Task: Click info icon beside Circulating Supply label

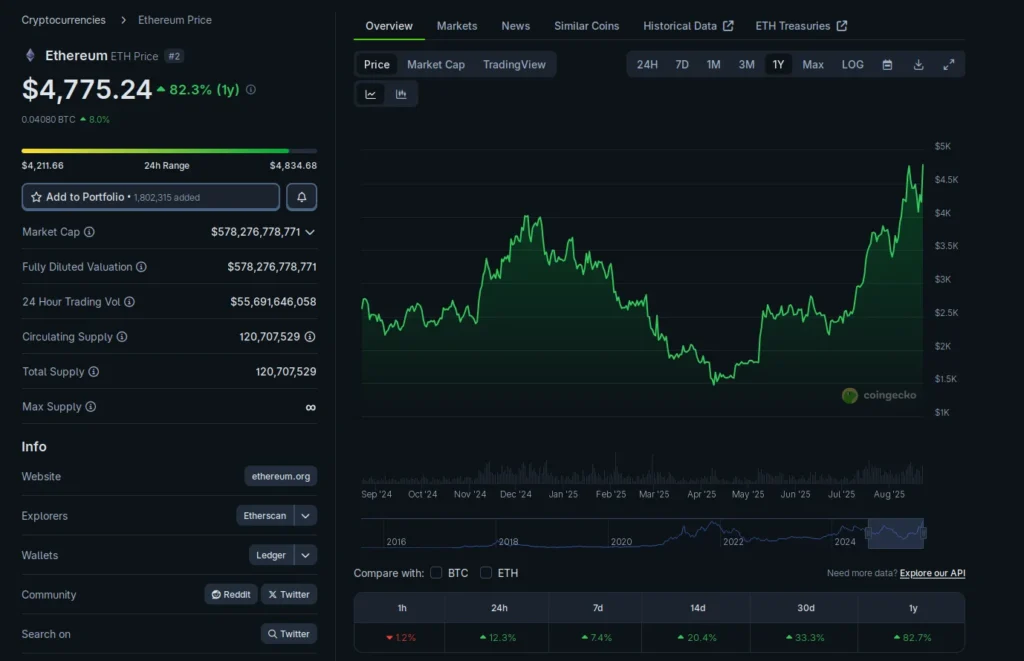Action: tap(122, 336)
